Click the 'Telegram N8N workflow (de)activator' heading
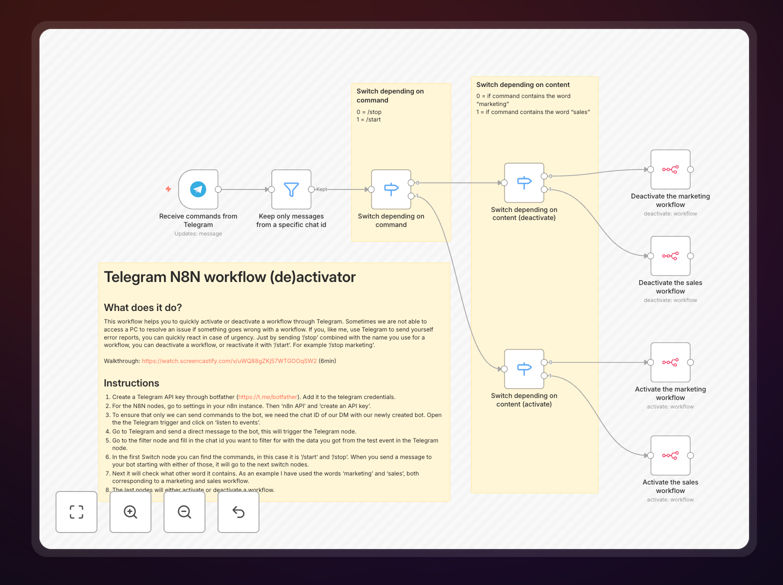The width and height of the screenshot is (783, 585). click(230, 277)
